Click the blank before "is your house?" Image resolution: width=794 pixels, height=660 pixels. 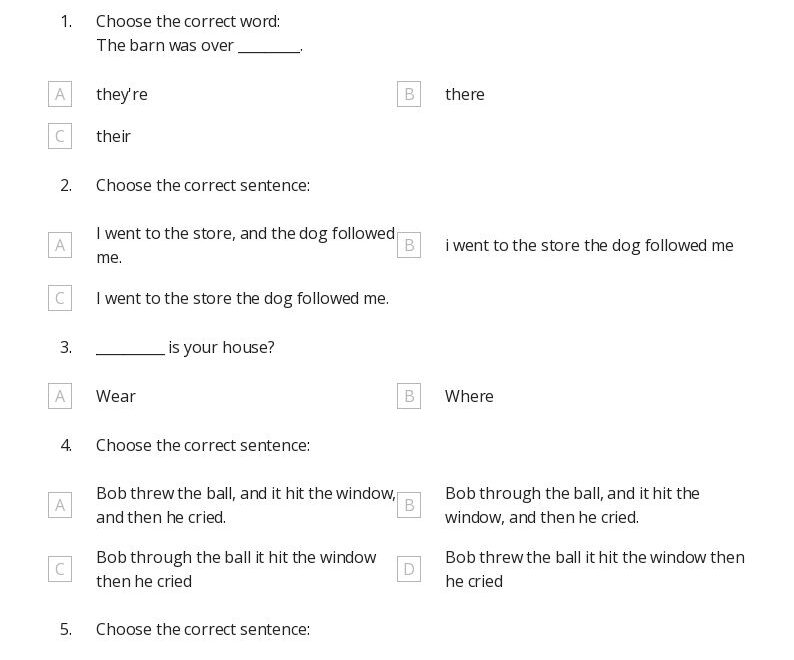point(130,352)
